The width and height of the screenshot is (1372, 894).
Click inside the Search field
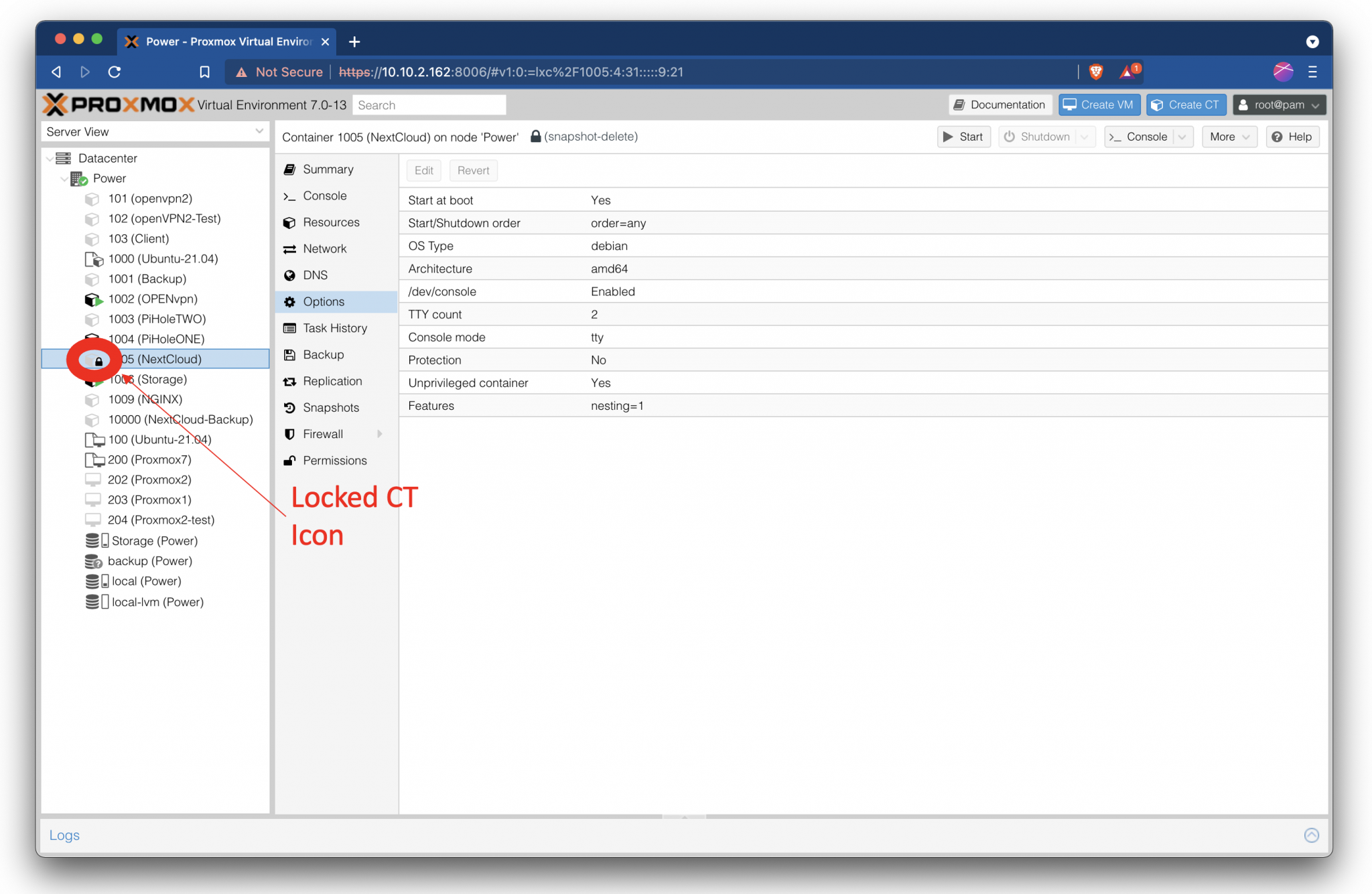point(429,104)
